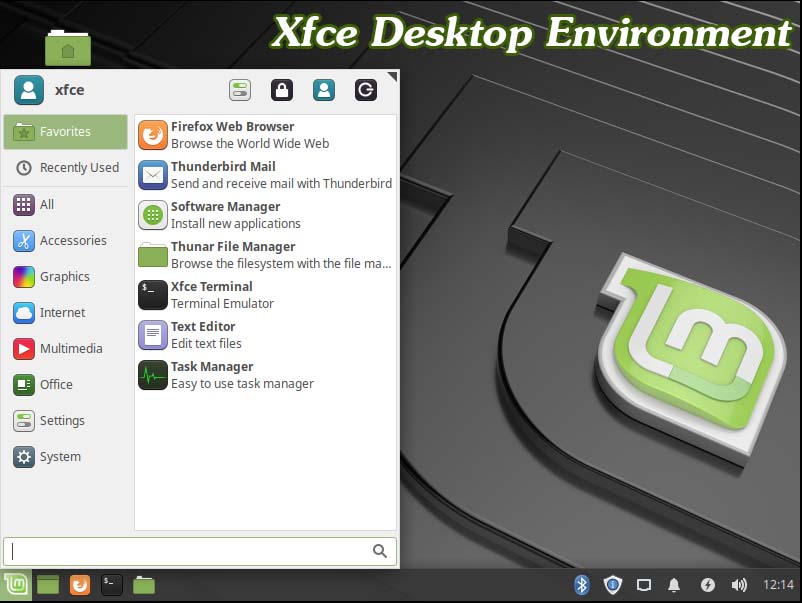The height and width of the screenshot is (603, 802).
Task: Open the Office category
Action: [65, 385]
